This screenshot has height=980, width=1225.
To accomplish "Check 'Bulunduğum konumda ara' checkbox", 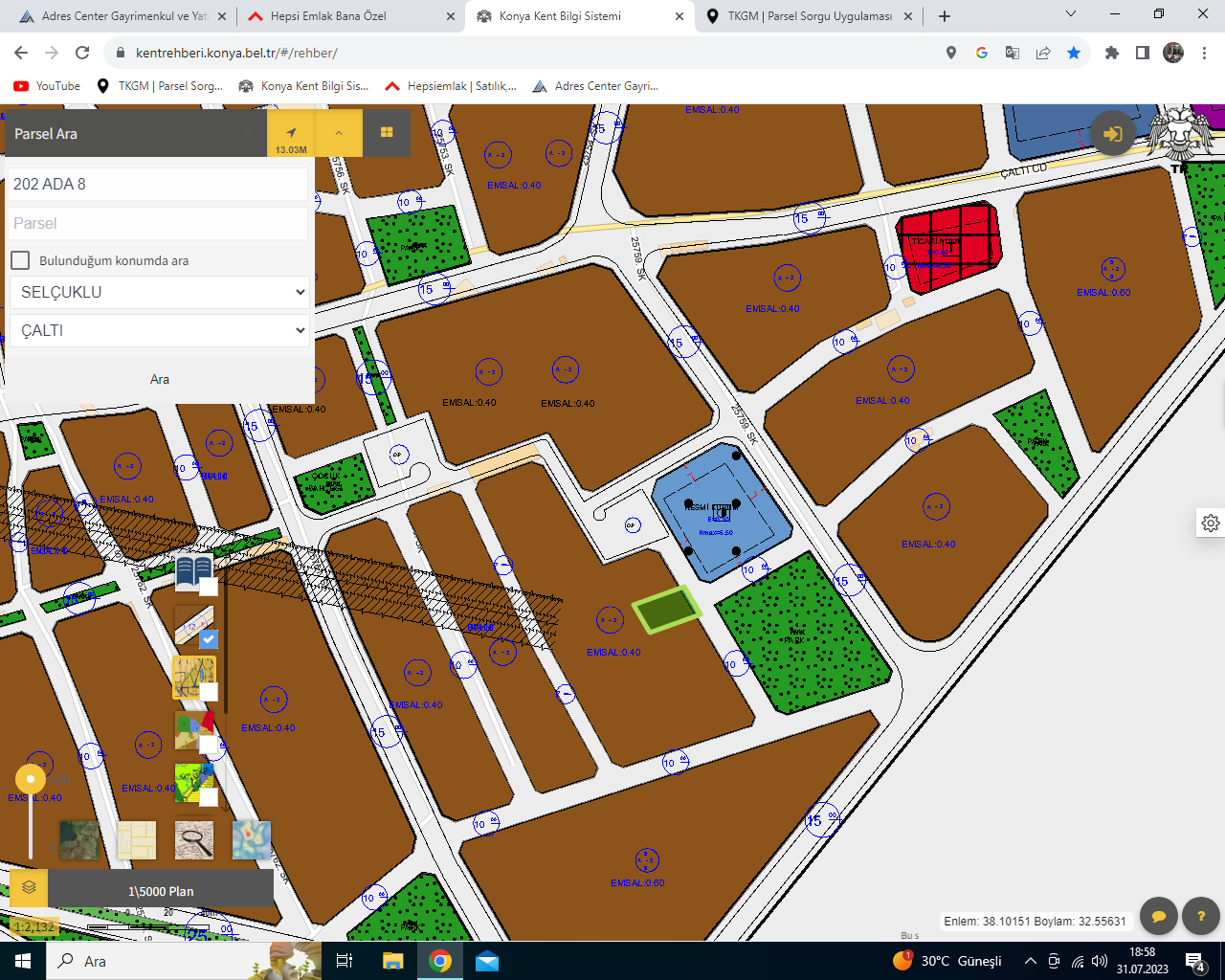I will (20, 260).
